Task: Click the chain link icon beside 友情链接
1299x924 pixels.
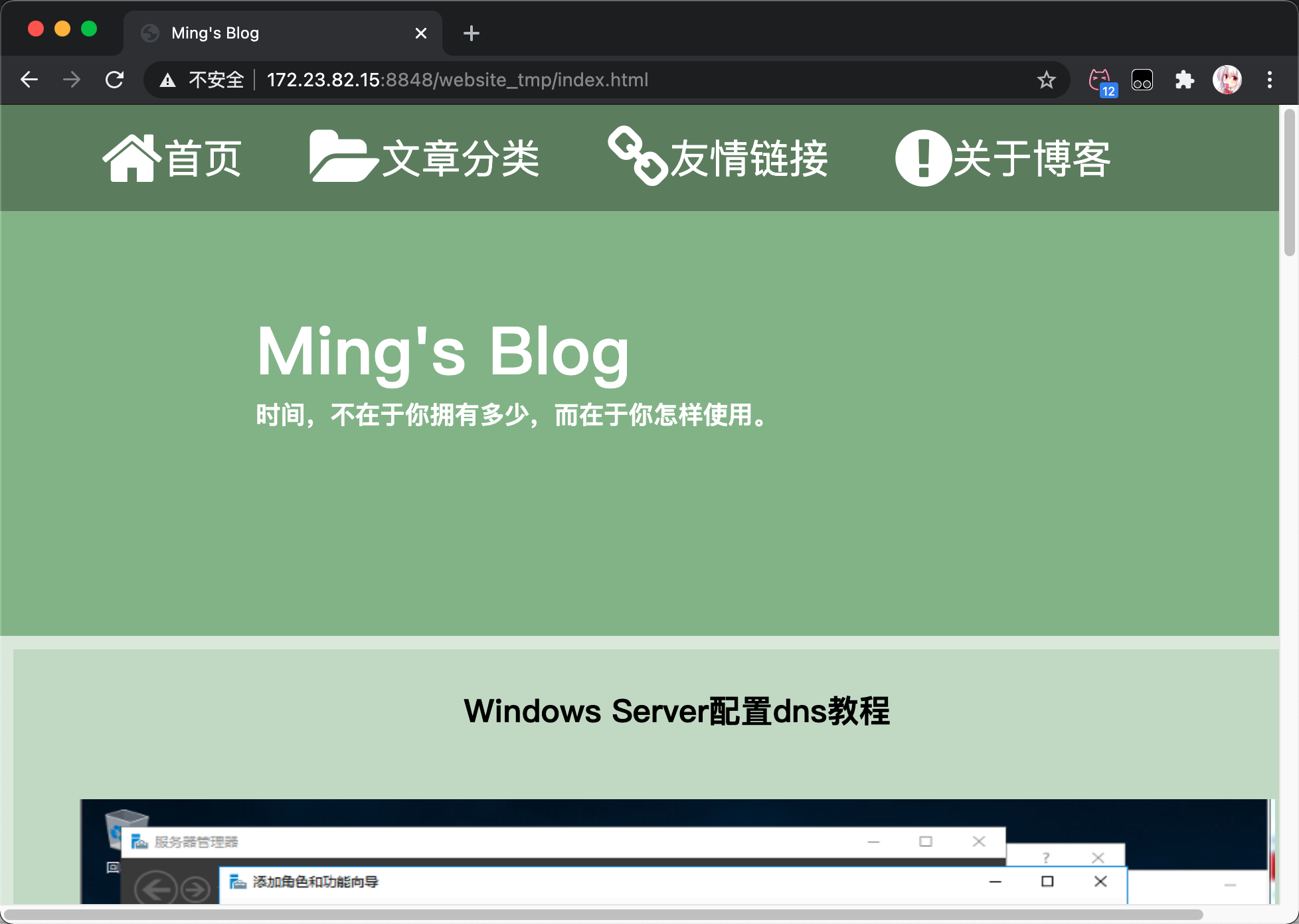Action: tap(637, 156)
